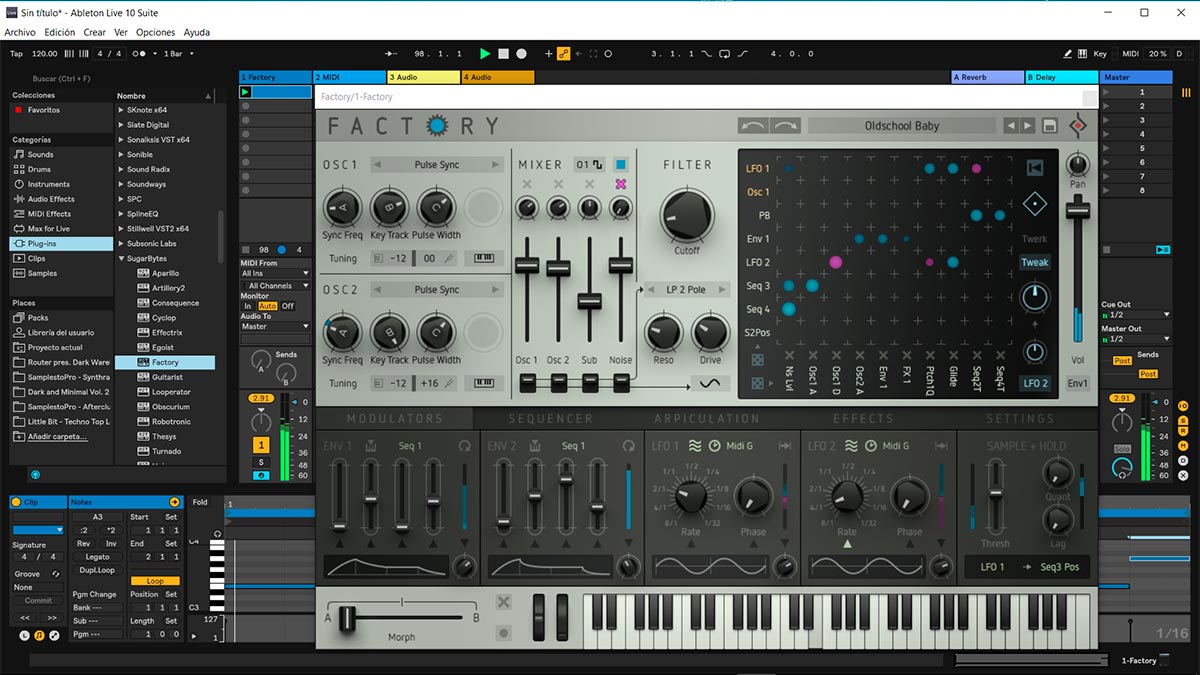
Task: Click the LFO 1 clock sync icon
Action: coord(714,446)
